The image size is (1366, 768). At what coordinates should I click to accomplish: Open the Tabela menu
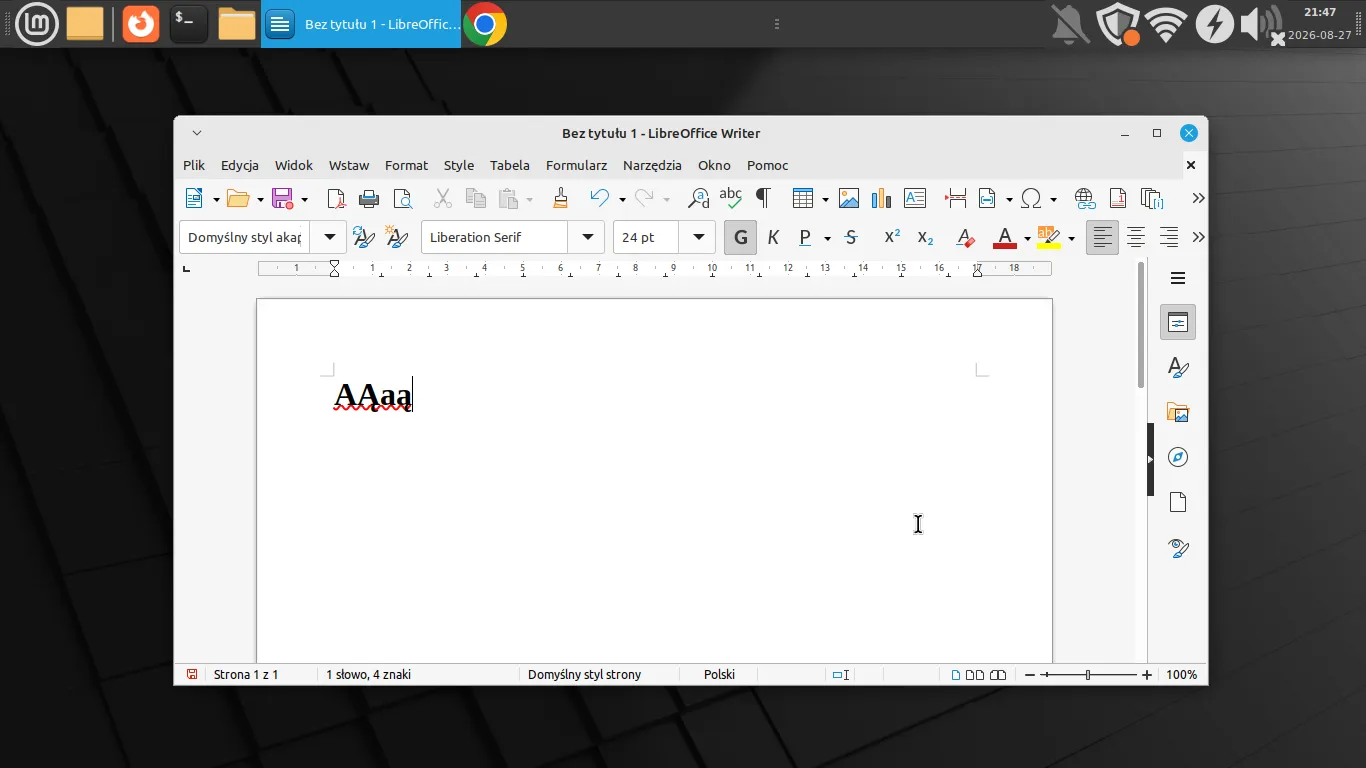click(x=510, y=165)
